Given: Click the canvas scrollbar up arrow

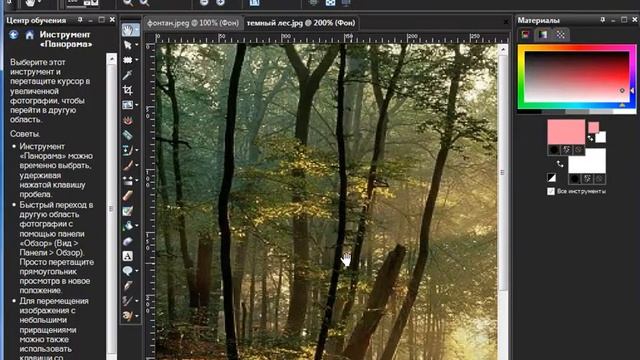Looking at the screenshot, I should click(x=502, y=49).
